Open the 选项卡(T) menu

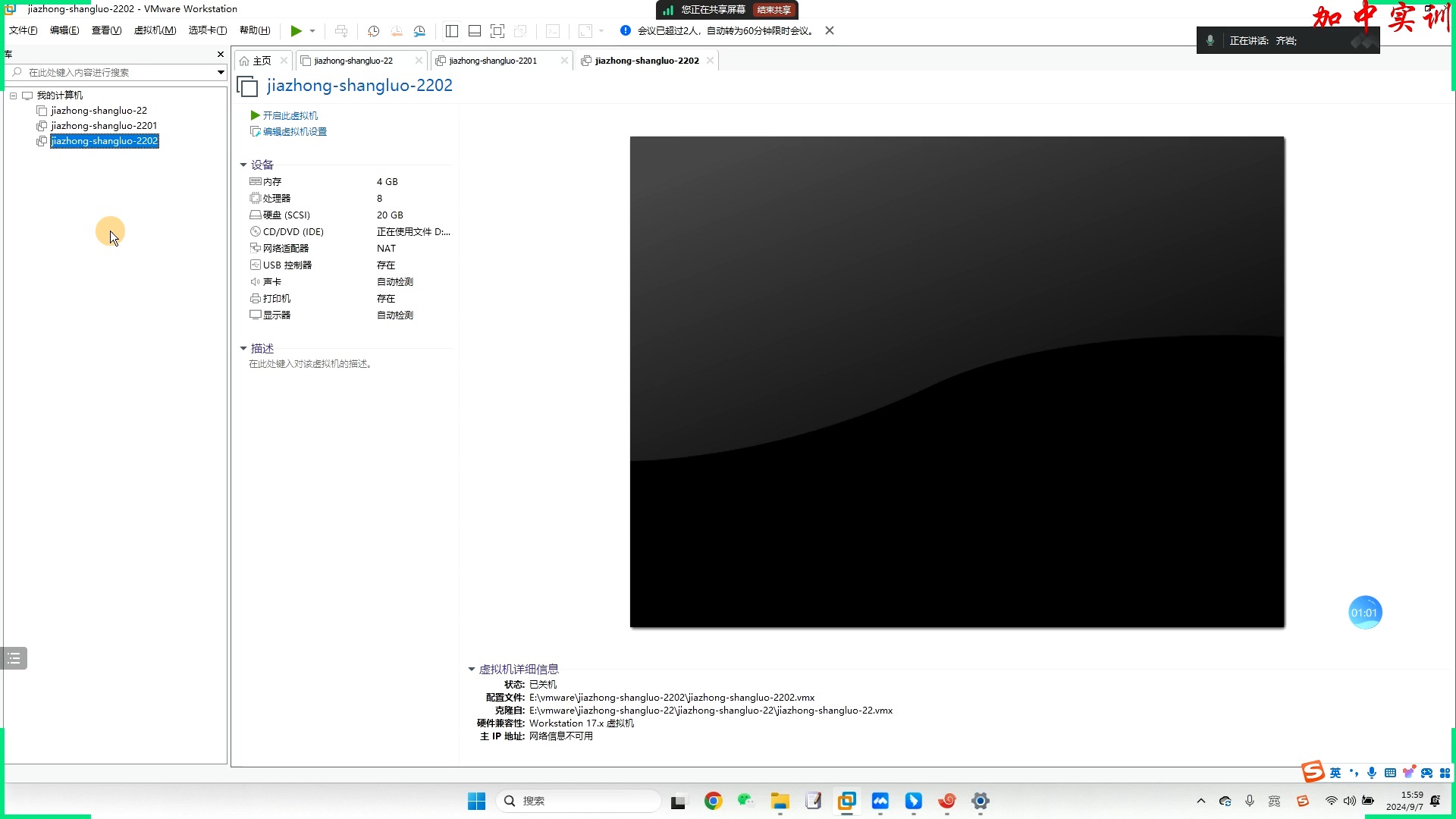[207, 30]
